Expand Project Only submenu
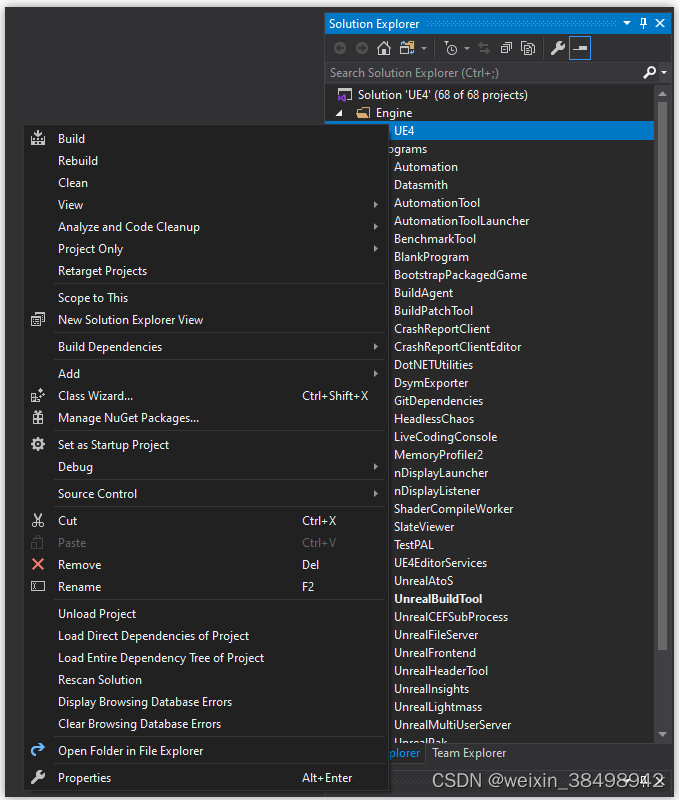The height and width of the screenshot is (800, 679). [x=375, y=248]
